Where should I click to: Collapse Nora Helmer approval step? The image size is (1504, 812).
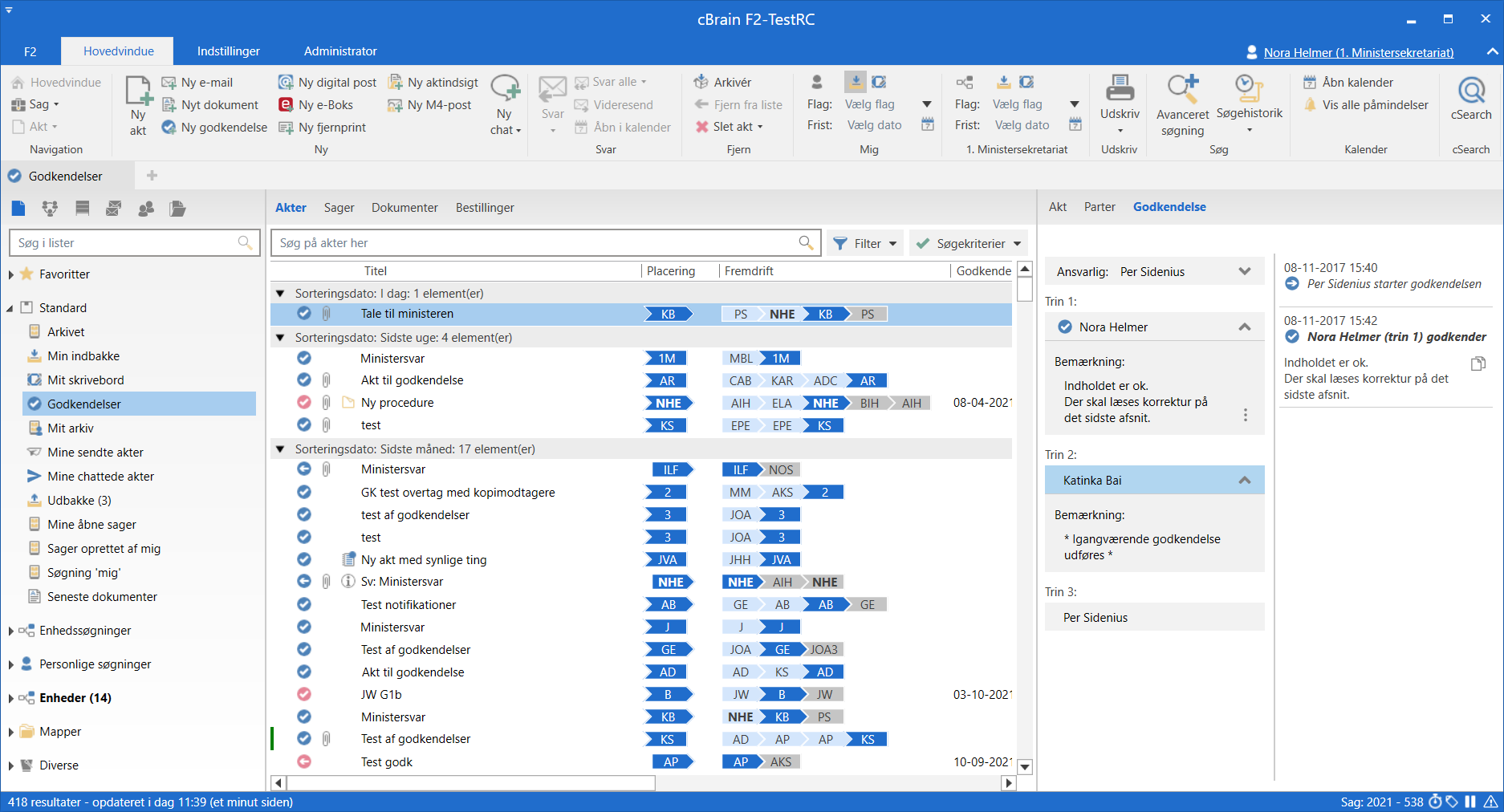(1244, 327)
